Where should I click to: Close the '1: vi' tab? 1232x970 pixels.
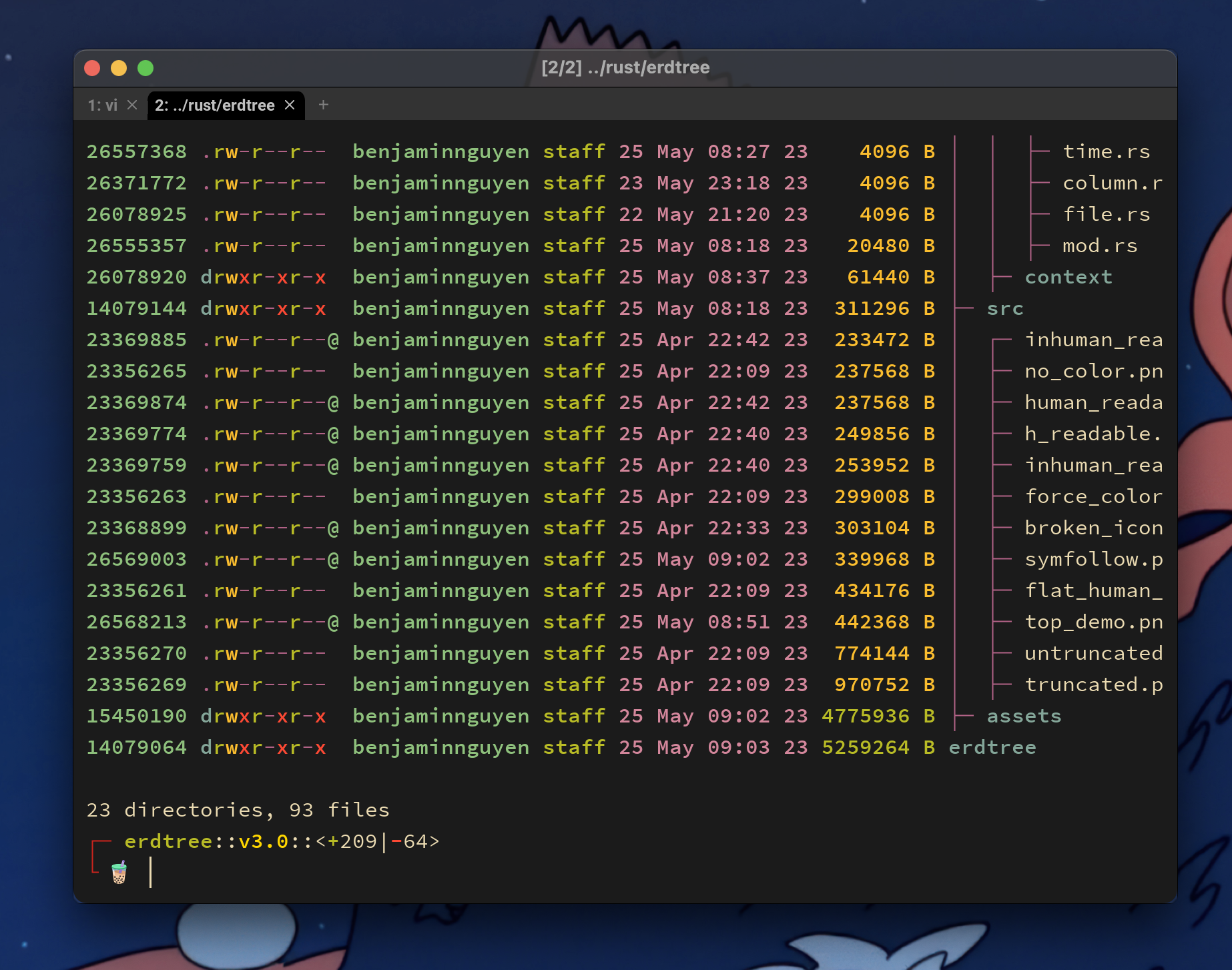(132, 105)
